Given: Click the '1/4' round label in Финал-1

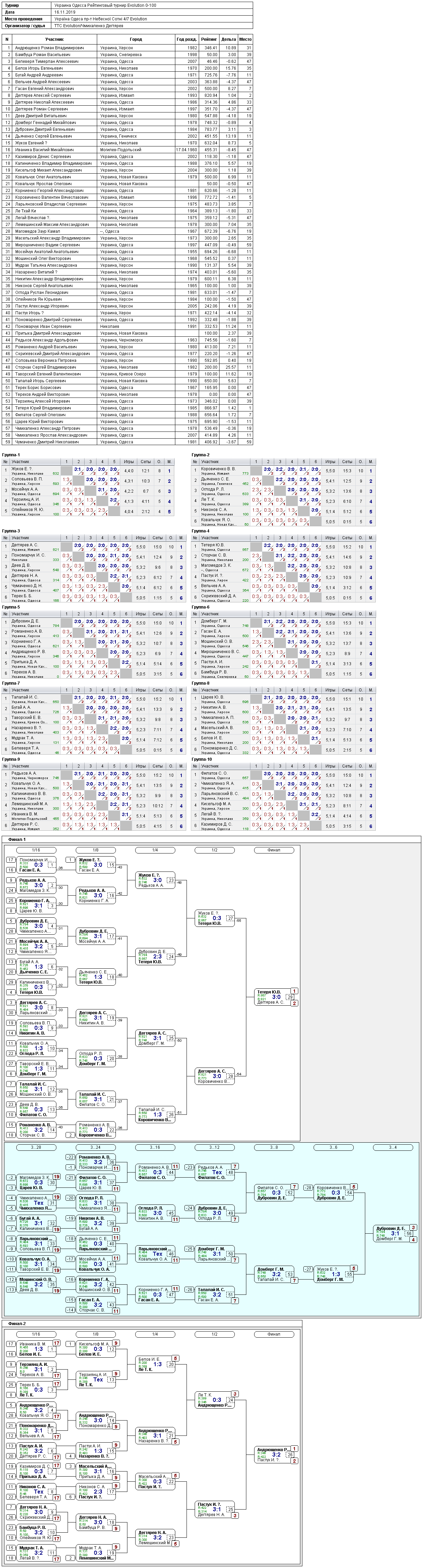Looking at the screenshot, I should point(155,850).
